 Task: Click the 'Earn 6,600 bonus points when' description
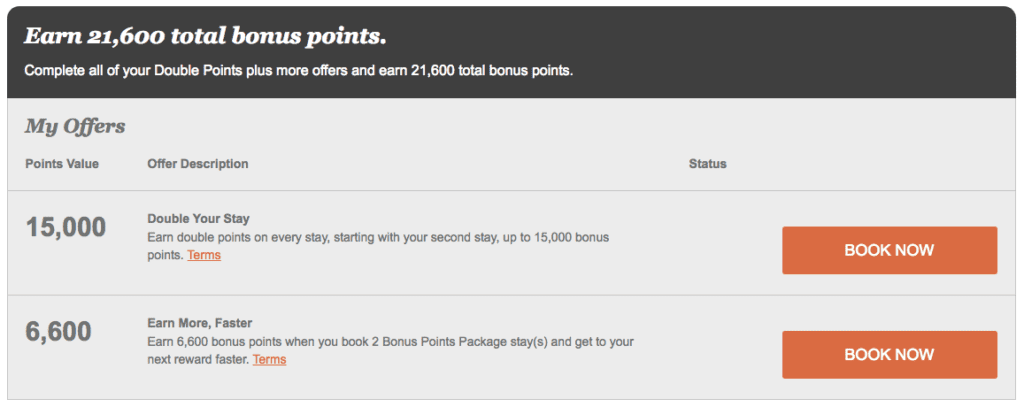pos(390,341)
